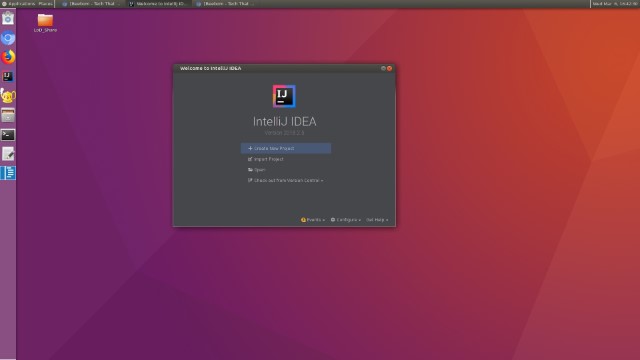Minimize the IntelliJ welcome dialog
Viewport: 640px width, 360px height.
(x=383, y=68)
